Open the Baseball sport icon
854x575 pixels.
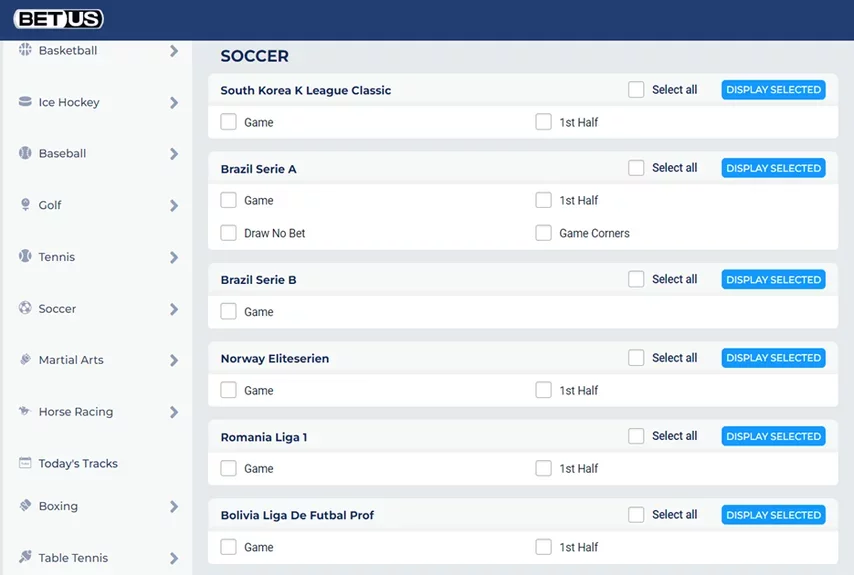[x=25, y=153]
